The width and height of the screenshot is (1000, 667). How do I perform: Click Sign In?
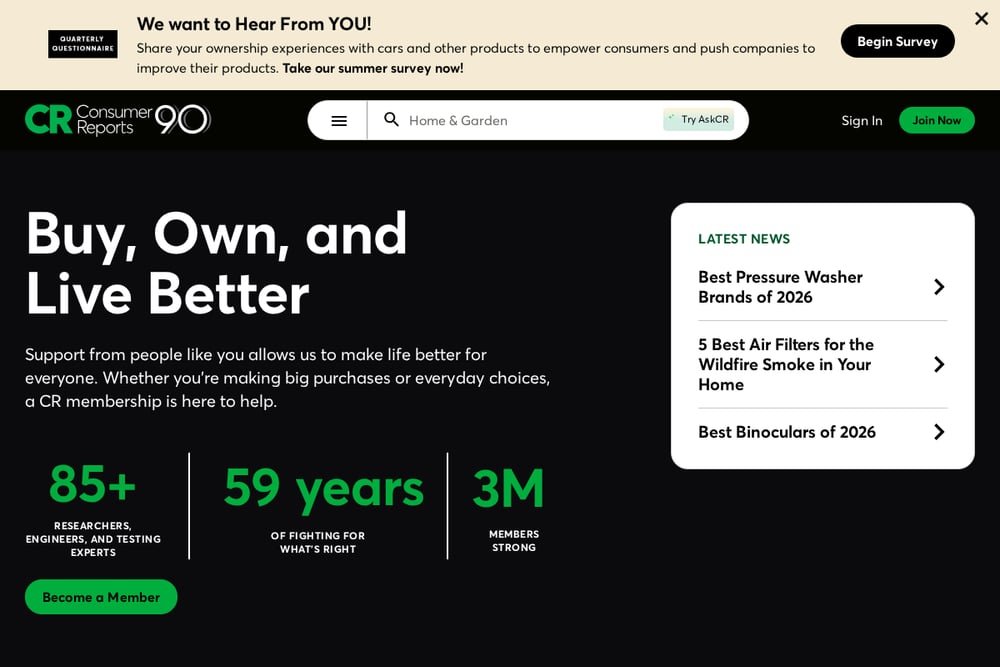(x=862, y=121)
